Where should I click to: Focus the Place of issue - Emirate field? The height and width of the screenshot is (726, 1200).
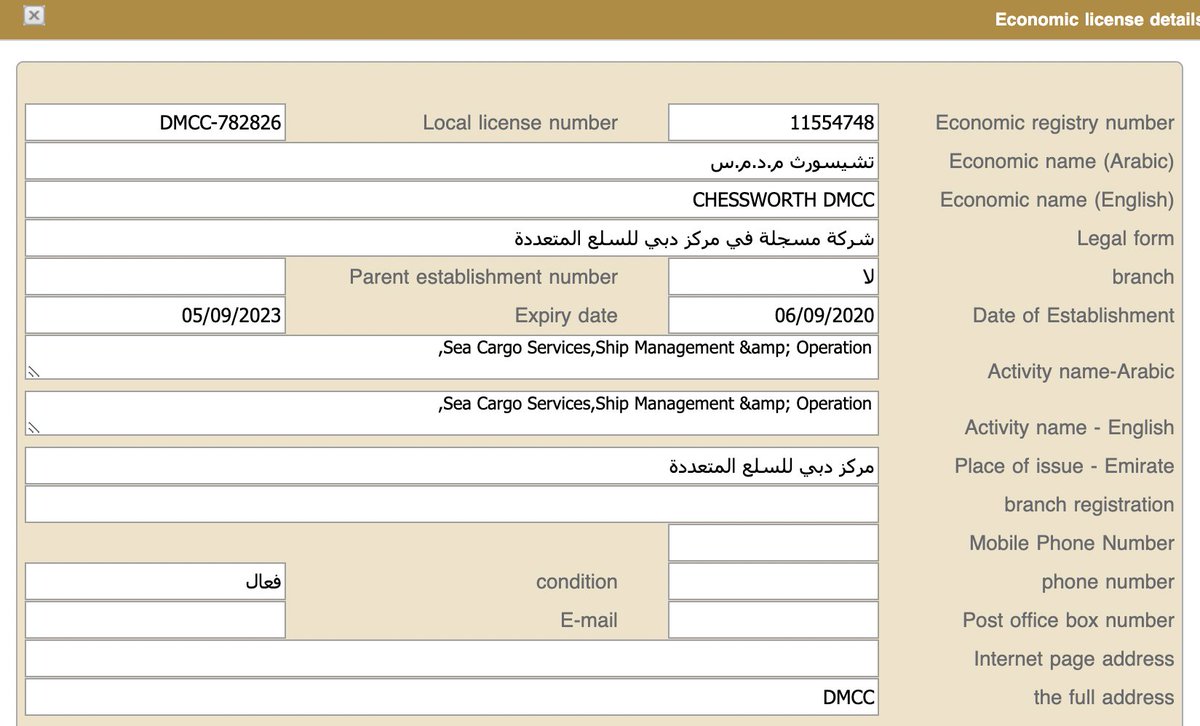pyautogui.click(x=452, y=466)
